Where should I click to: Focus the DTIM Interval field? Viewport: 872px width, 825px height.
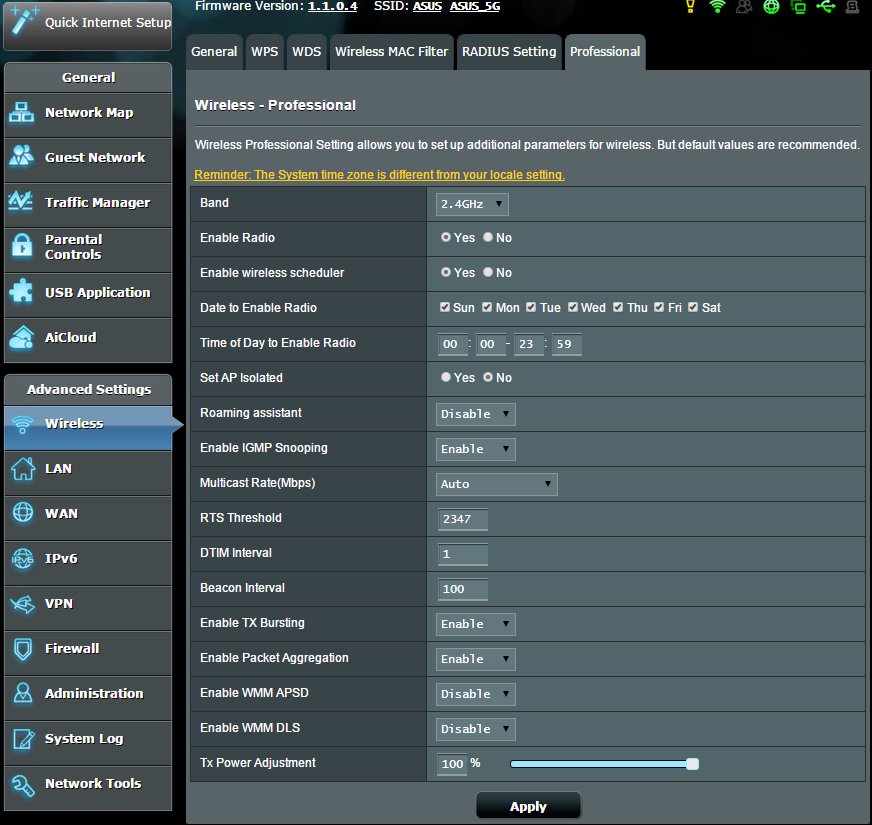(x=463, y=554)
